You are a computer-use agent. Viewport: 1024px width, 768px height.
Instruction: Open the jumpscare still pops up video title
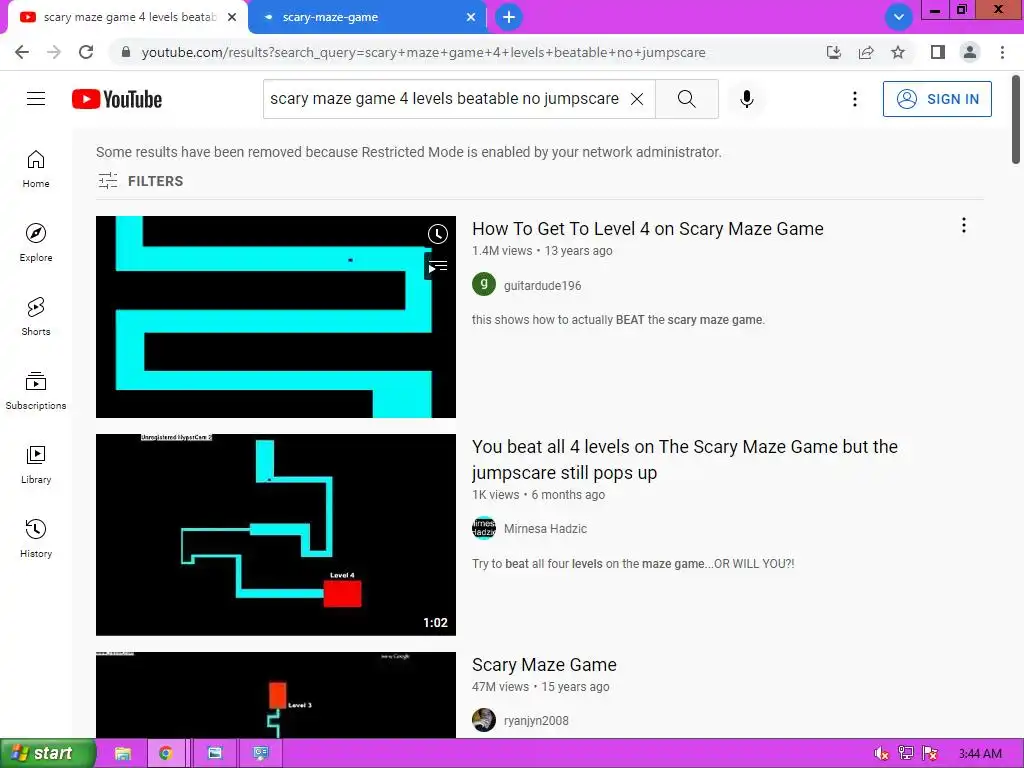[684, 459]
